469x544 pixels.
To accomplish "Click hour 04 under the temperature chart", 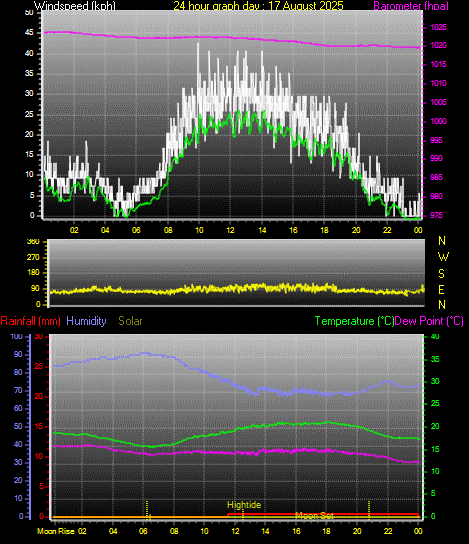I will (113, 531).
